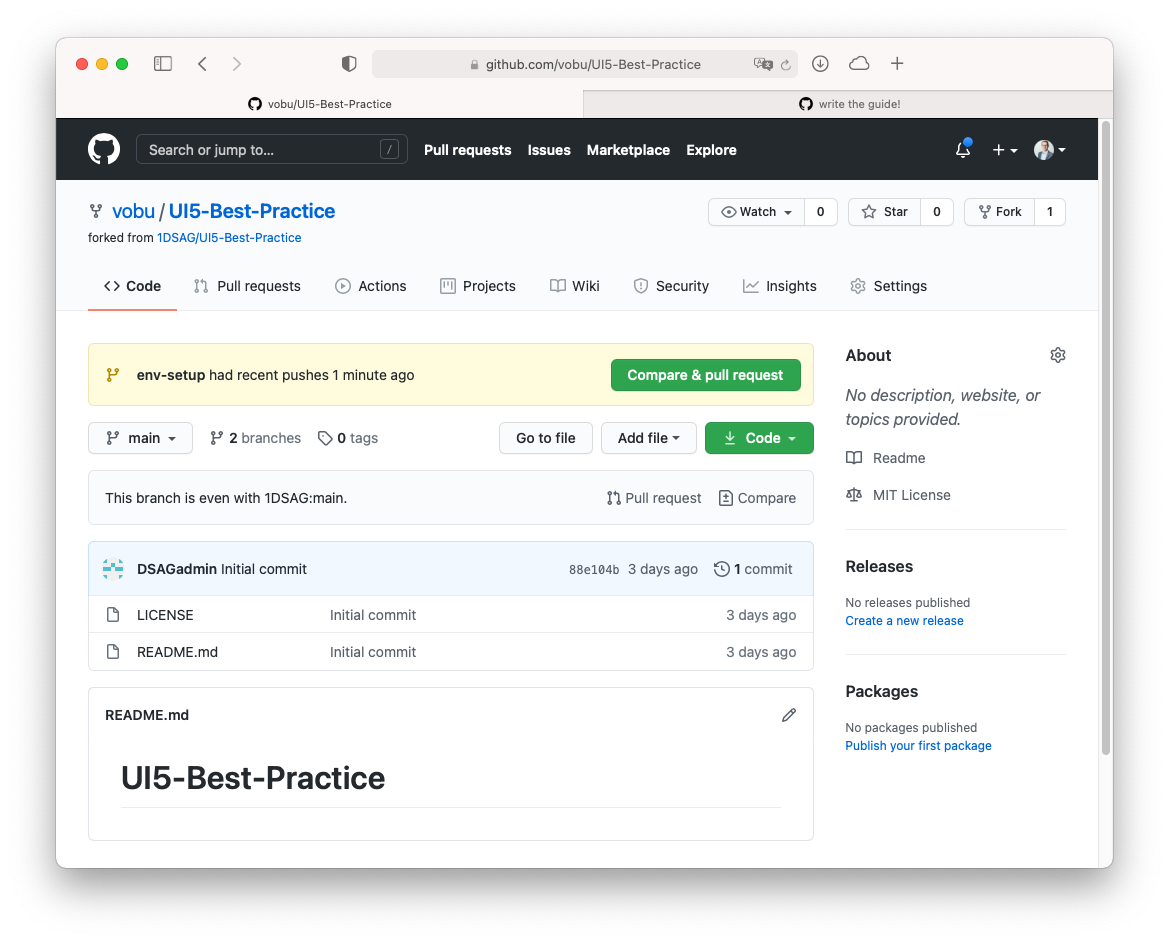The width and height of the screenshot is (1169, 942).
Task: Click Go to file button
Action: (546, 438)
